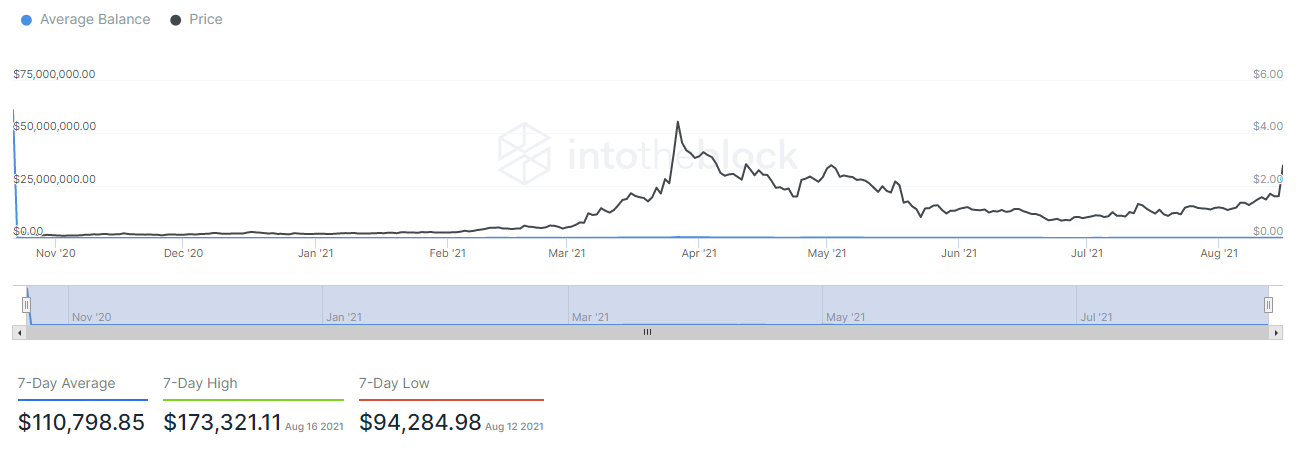Click the $110,798.85 average value
The height and width of the screenshot is (452, 1302).
click(82, 423)
